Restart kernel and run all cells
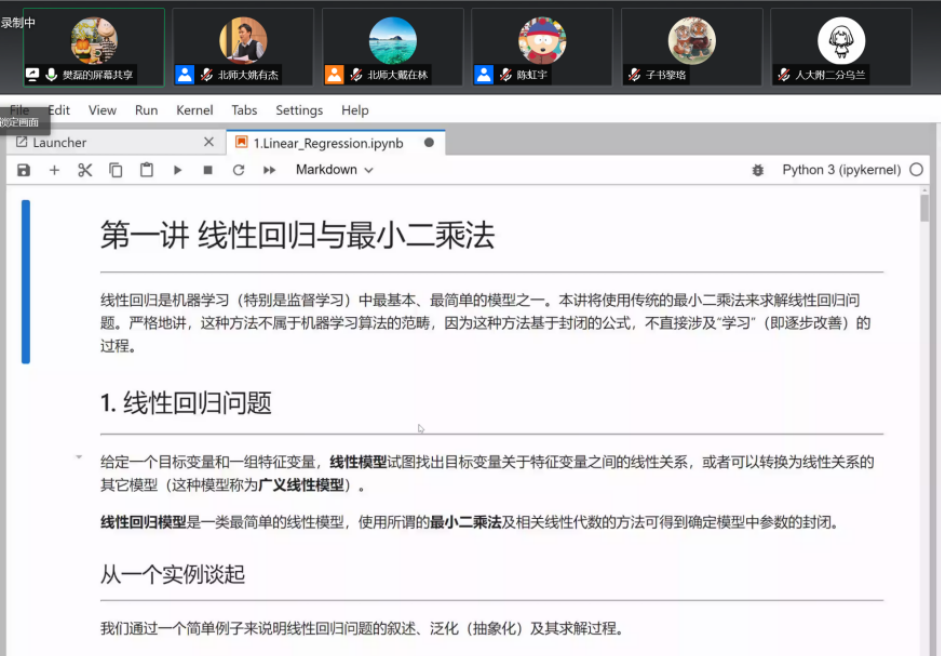941x656 pixels. pyautogui.click(x=269, y=170)
